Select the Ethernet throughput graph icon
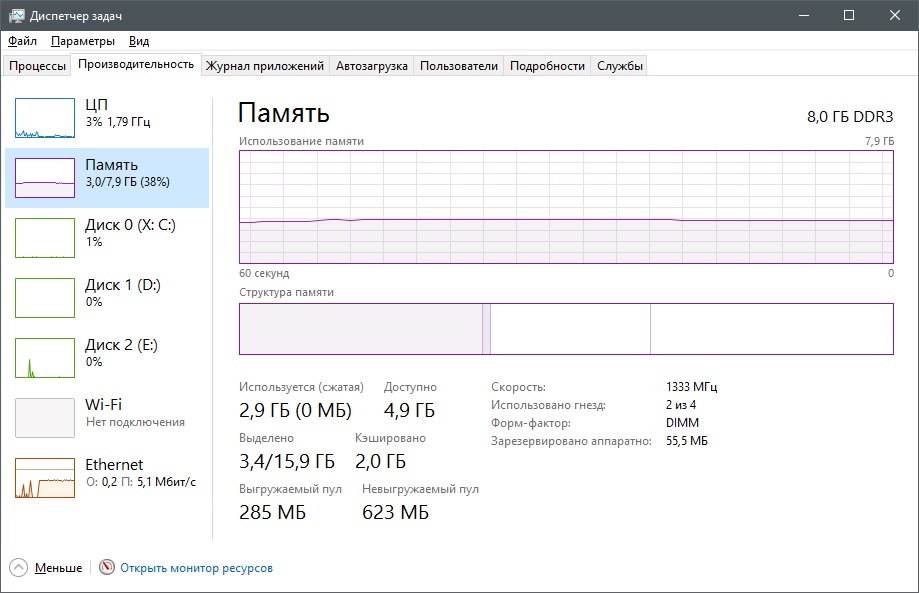Image resolution: width=919 pixels, height=593 pixels. click(45, 478)
